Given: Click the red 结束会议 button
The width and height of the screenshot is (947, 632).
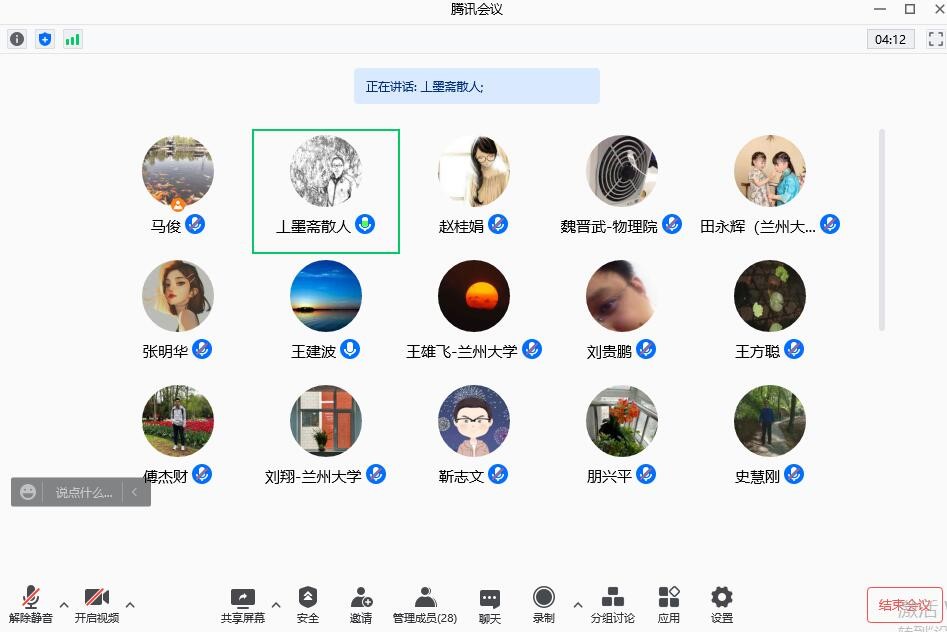Looking at the screenshot, I should [904, 605].
